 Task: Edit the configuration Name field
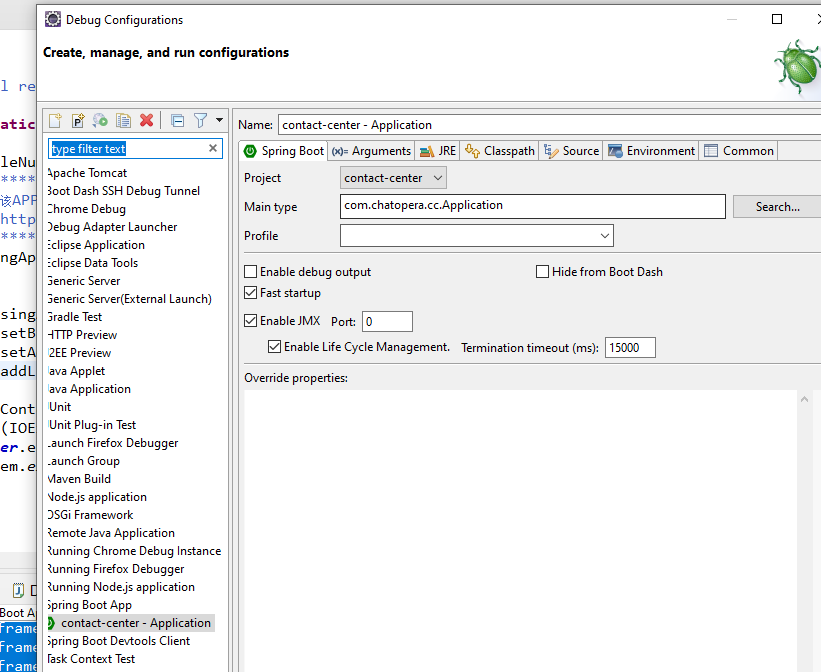pyautogui.click(x=550, y=125)
